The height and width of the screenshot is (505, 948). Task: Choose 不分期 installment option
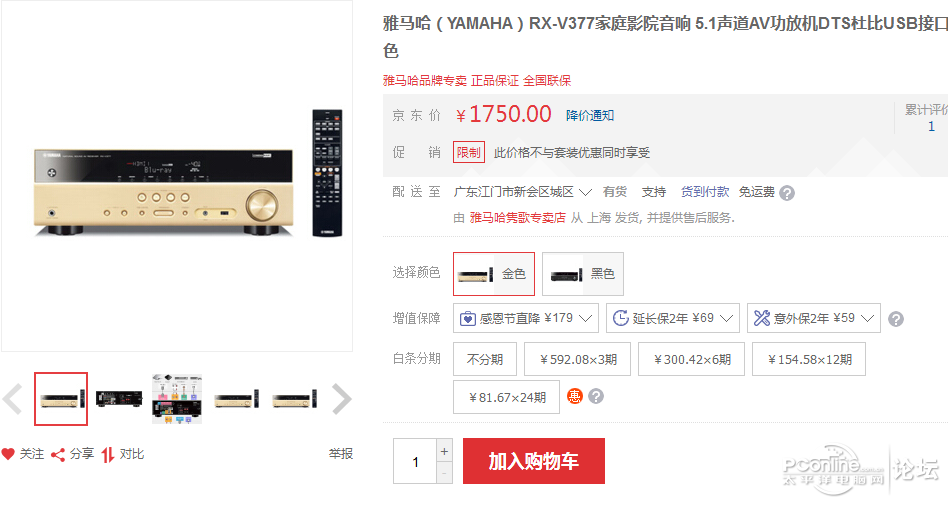[x=485, y=359]
